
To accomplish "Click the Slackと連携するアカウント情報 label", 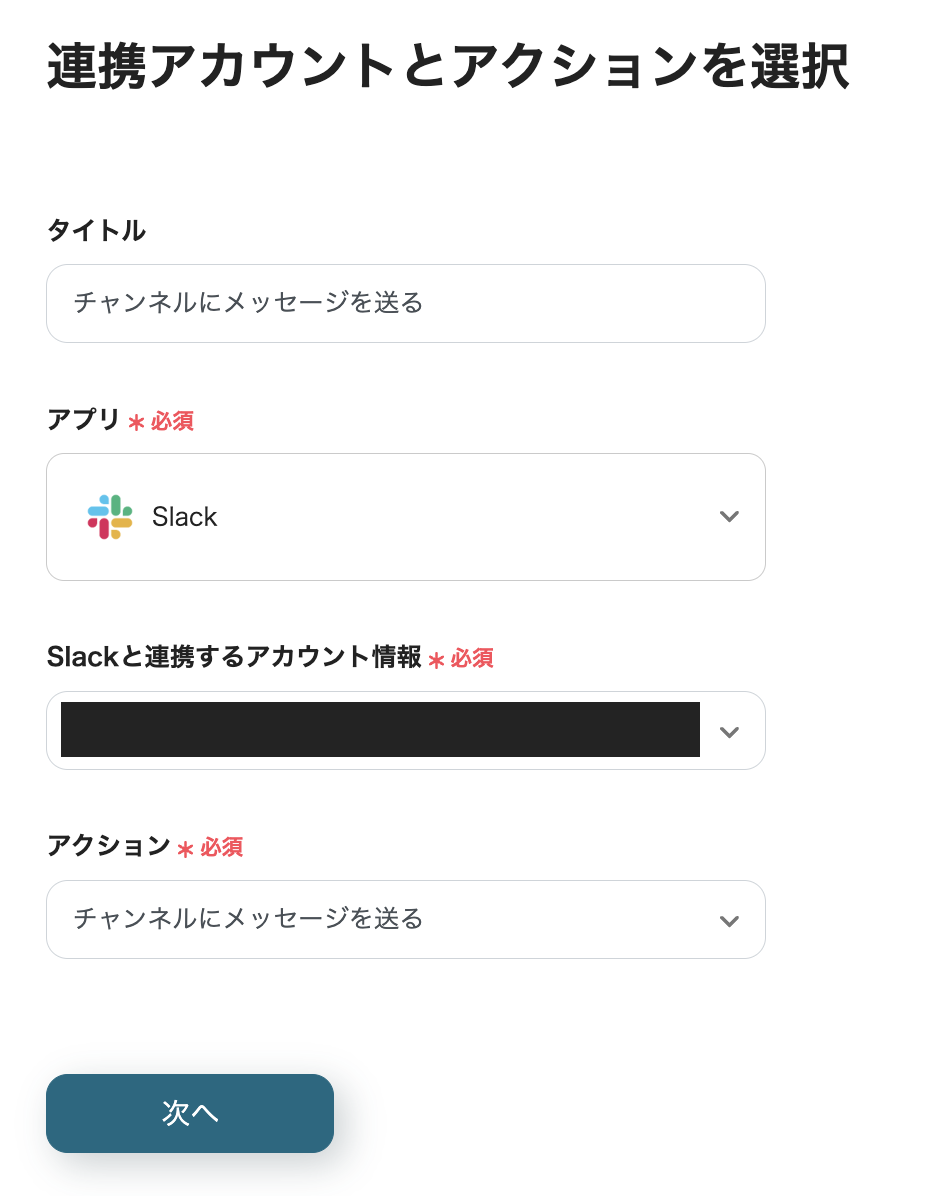I will pyautogui.click(x=233, y=657).
